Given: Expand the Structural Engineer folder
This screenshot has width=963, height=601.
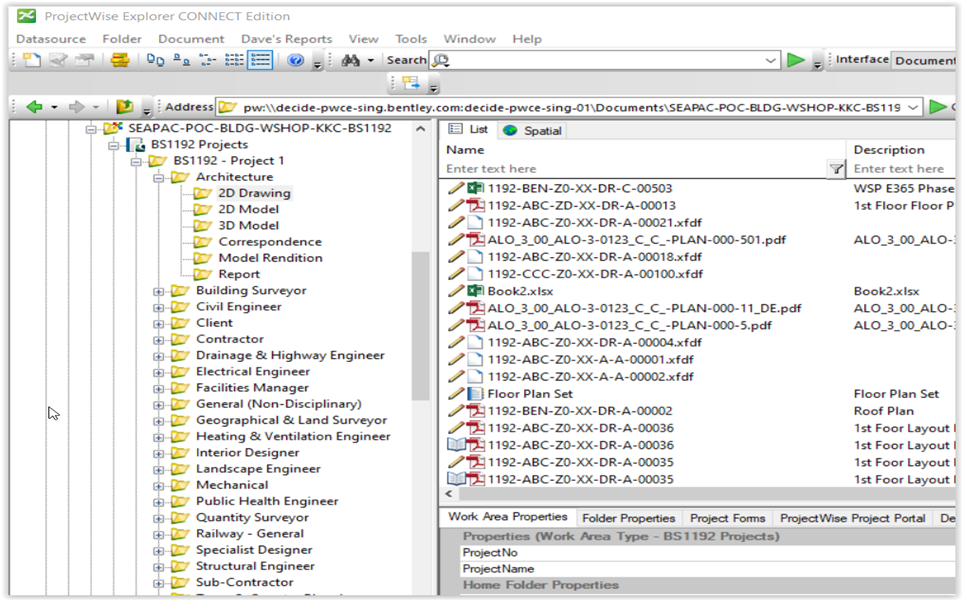Looking at the screenshot, I should [158, 567].
